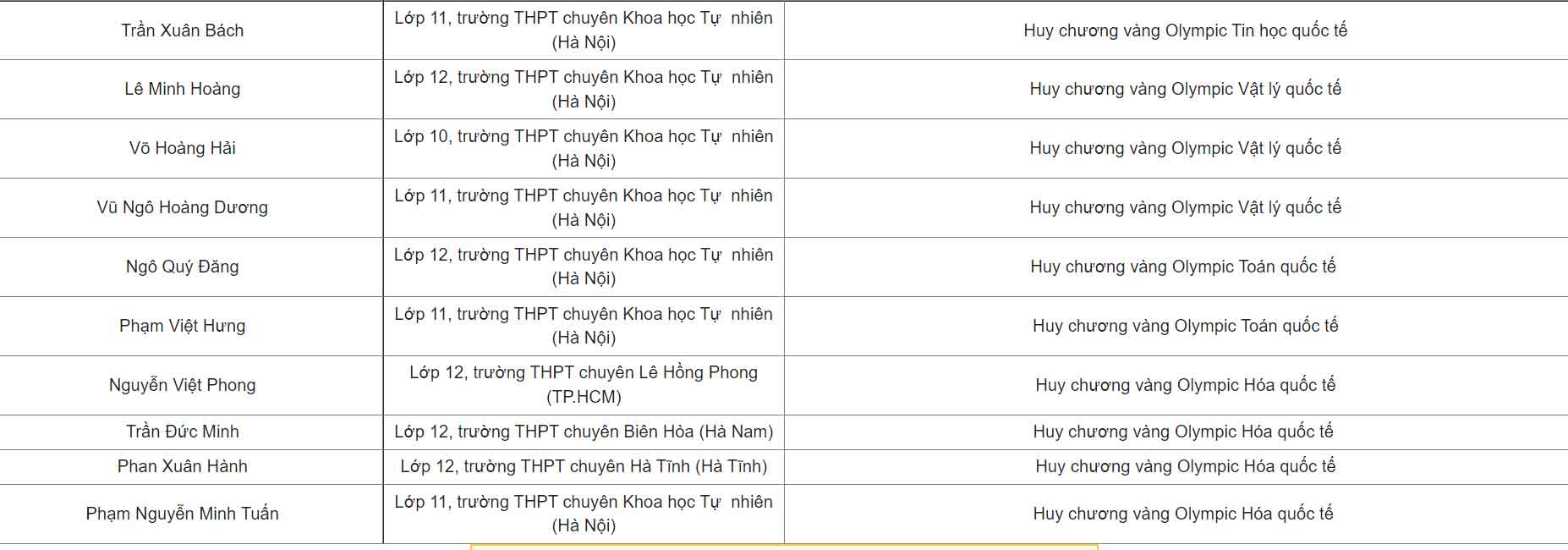
Task: Click Ngô Quý Đăng's Olympic Toán award cell
Action: 1182,267
